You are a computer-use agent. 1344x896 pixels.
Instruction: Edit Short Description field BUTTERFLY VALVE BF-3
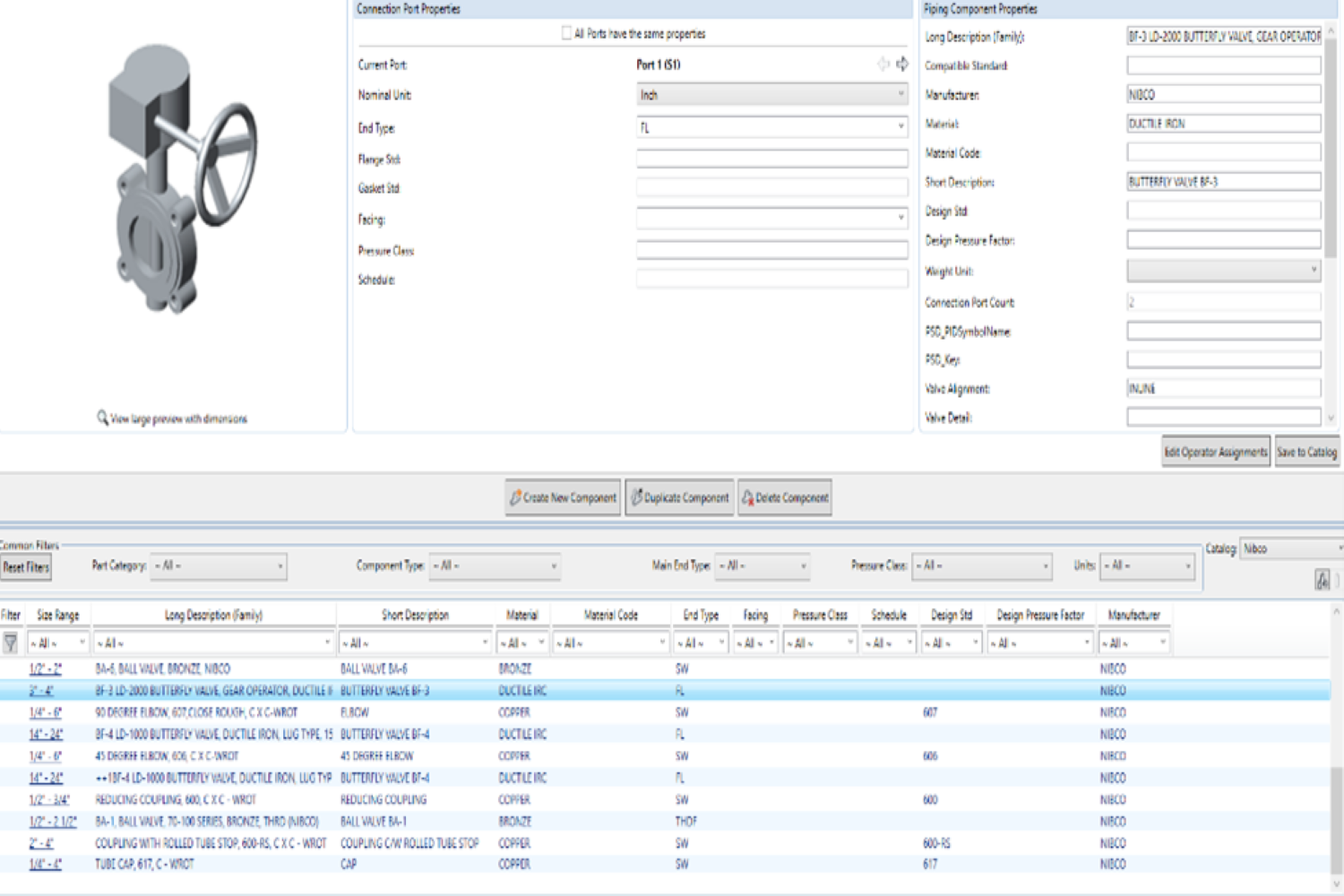pyautogui.click(x=1224, y=182)
